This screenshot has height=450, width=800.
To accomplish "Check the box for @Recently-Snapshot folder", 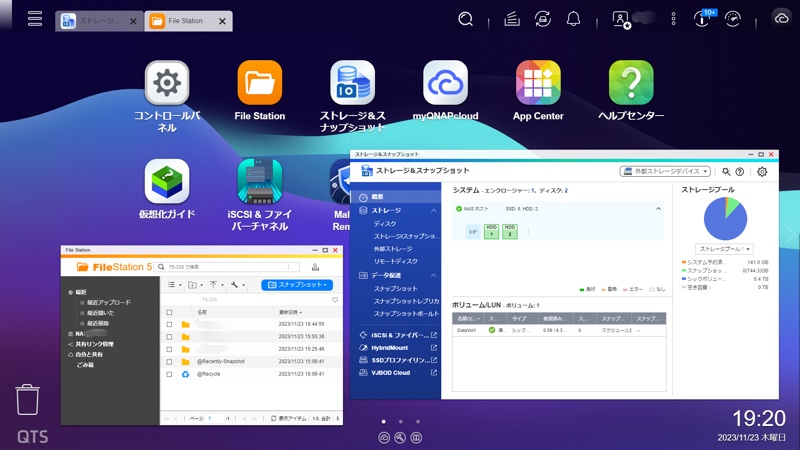I will tap(169, 362).
